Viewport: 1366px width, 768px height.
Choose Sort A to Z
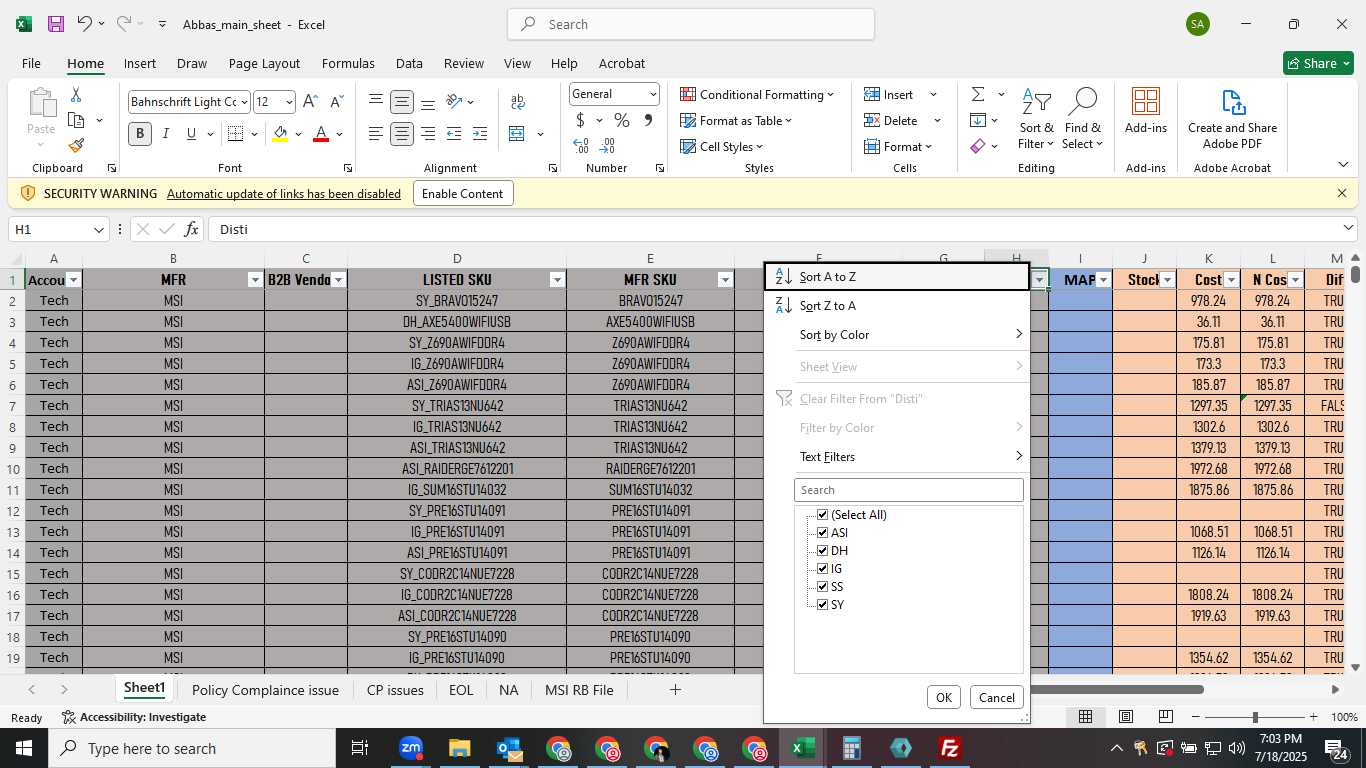coord(897,277)
